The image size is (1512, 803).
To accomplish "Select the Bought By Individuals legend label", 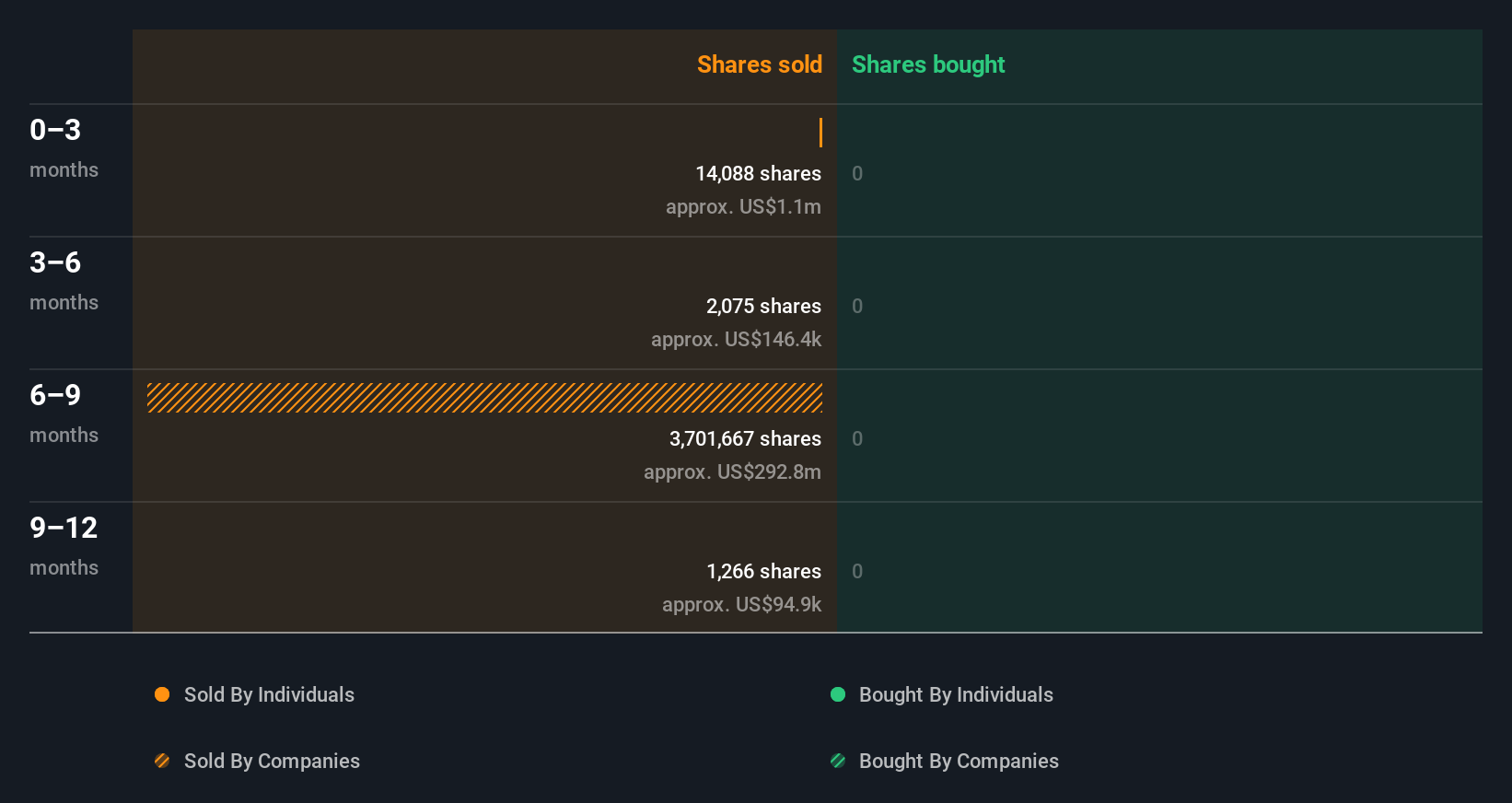I will pyautogui.click(x=956, y=694).
